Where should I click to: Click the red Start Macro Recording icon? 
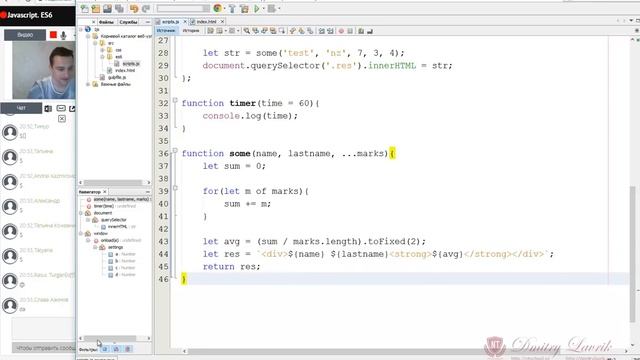[x=341, y=31]
